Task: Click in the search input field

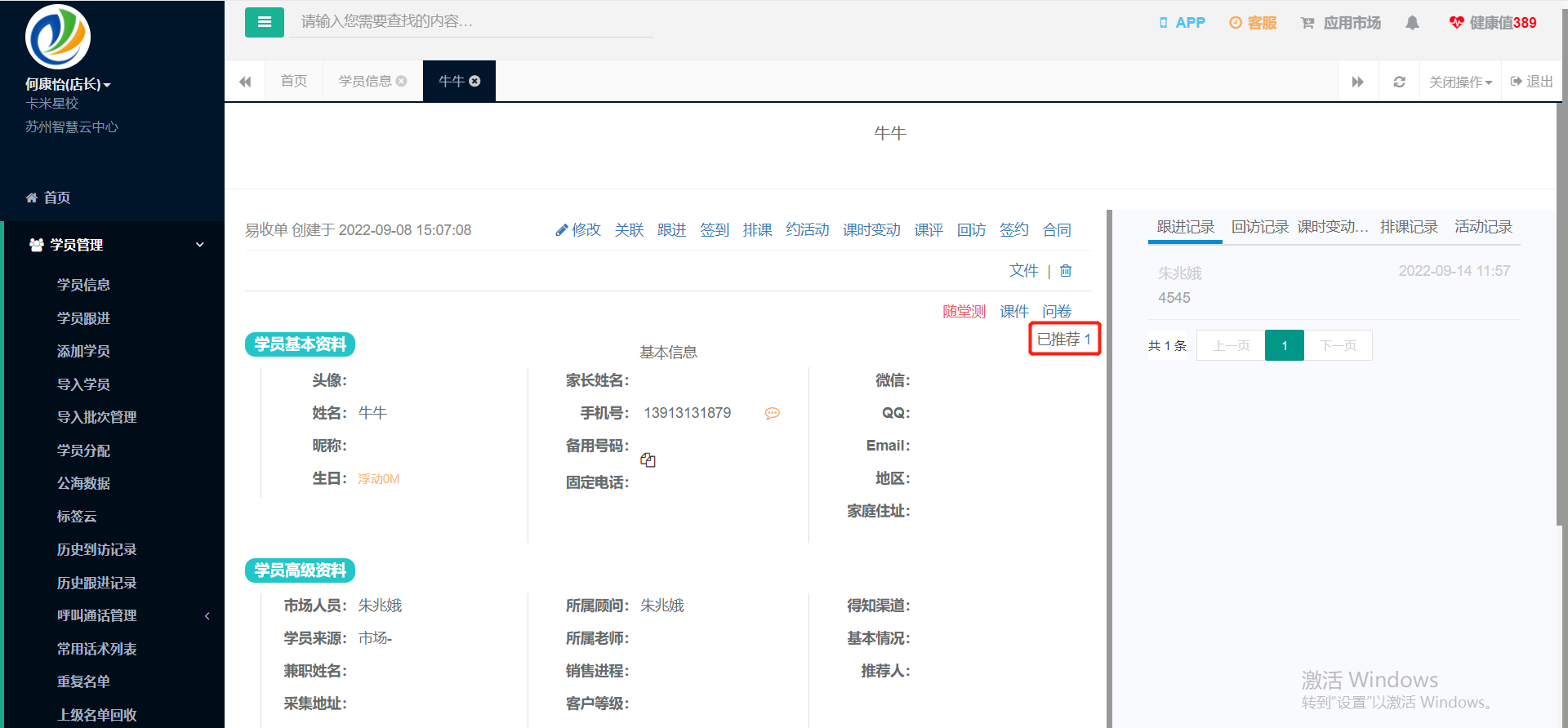Action: pos(471,22)
